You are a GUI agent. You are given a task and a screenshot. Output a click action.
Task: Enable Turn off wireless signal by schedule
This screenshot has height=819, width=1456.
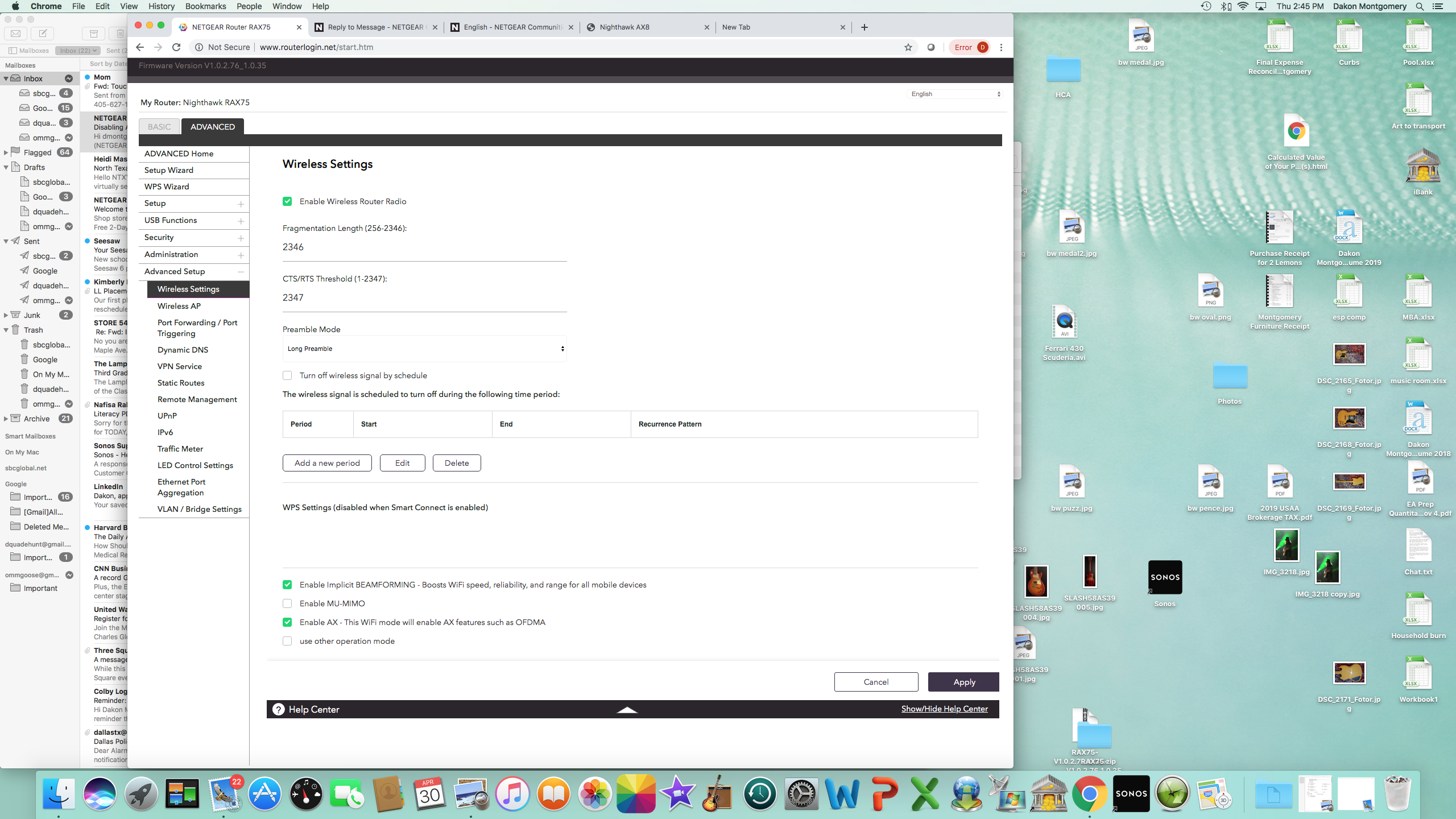point(287,375)
